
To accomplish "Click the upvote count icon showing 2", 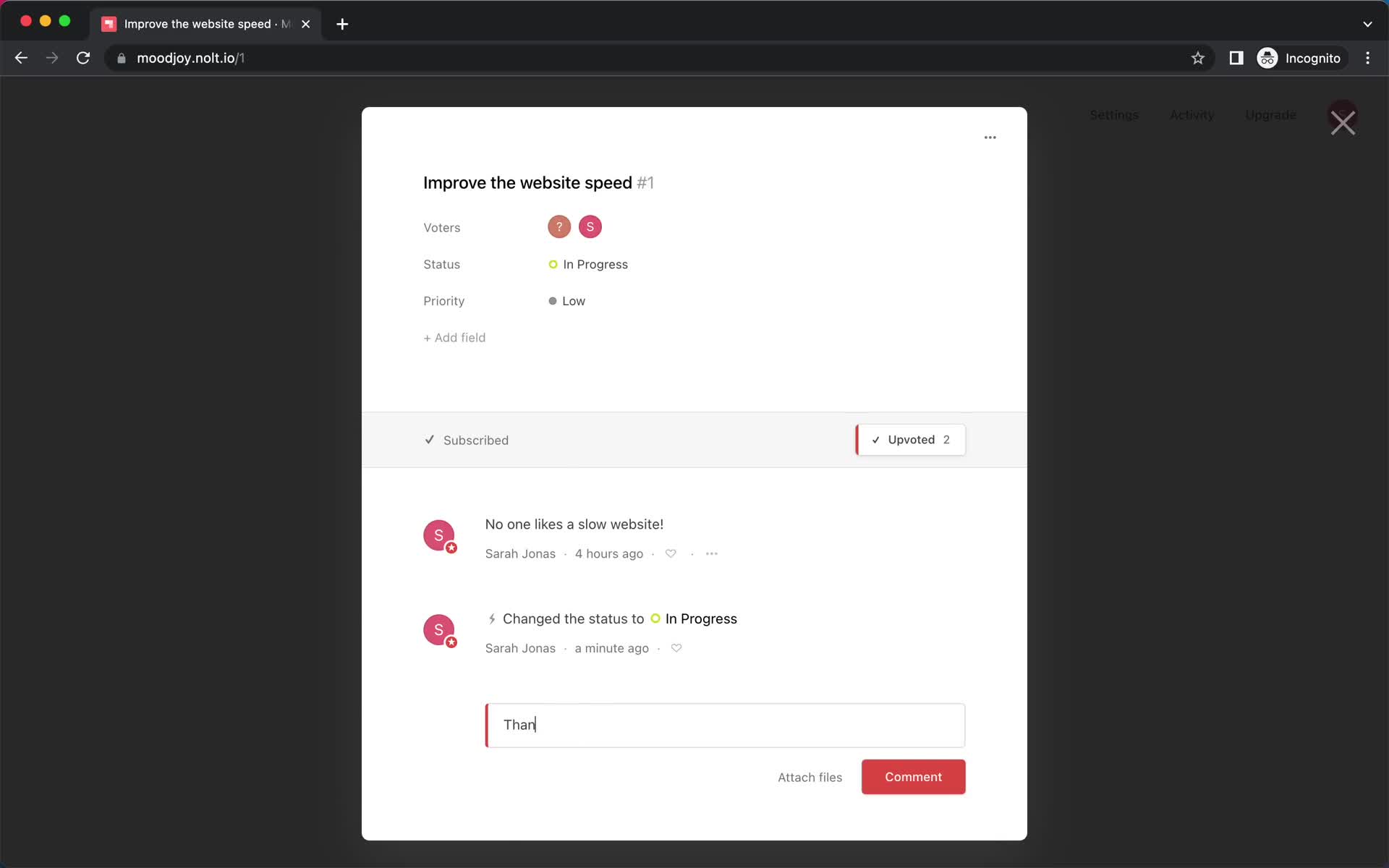I will coord(946,439).
